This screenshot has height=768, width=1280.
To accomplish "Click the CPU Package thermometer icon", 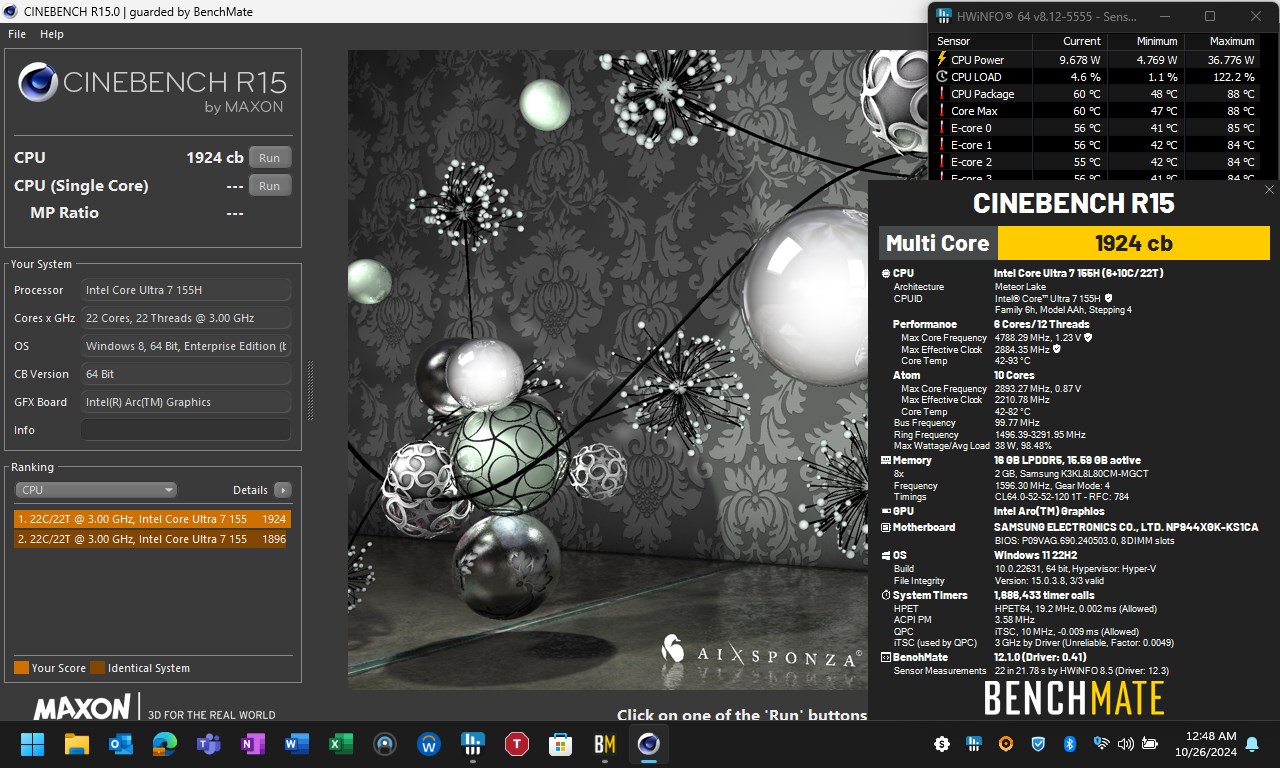I will point(941,94).
